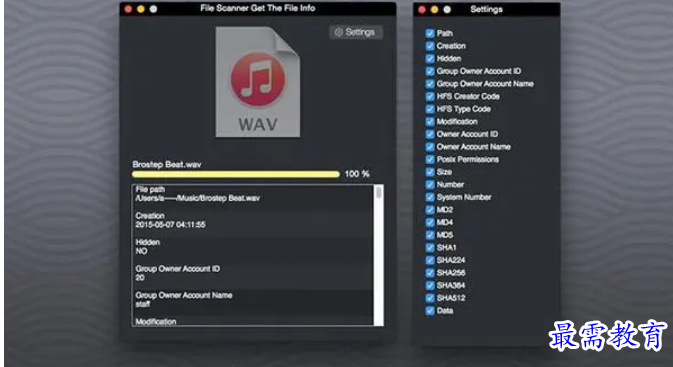The image size is (673, 367).
Task: Zoom the File Scanner window
Action: (x=153, y=9)
